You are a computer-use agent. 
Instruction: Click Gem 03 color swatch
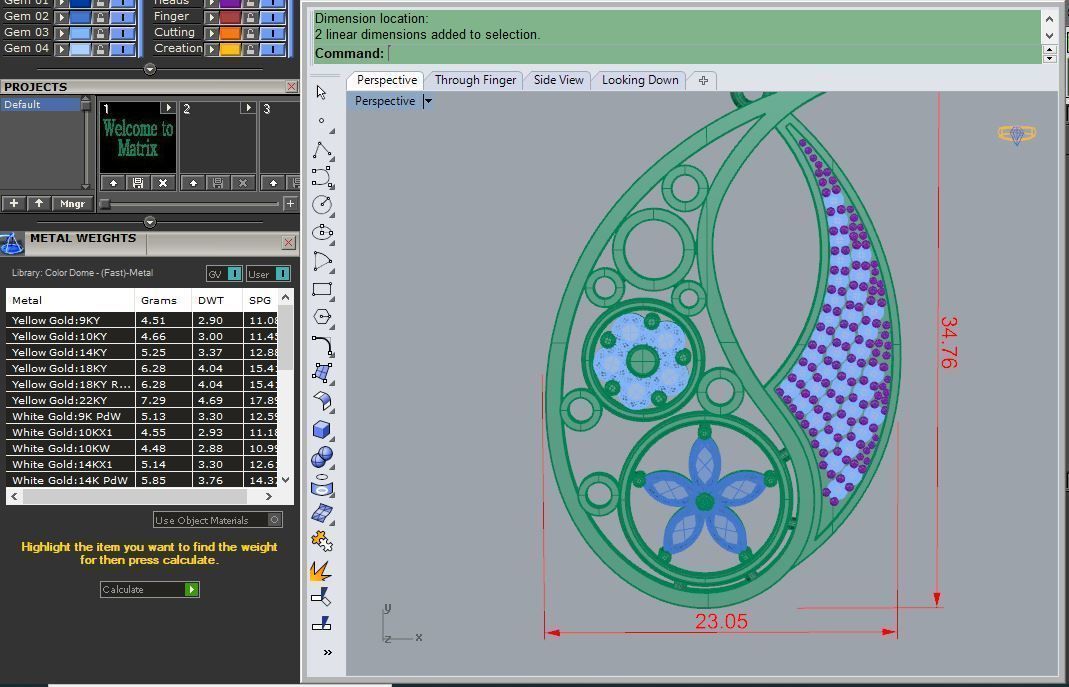pos(80,33)
